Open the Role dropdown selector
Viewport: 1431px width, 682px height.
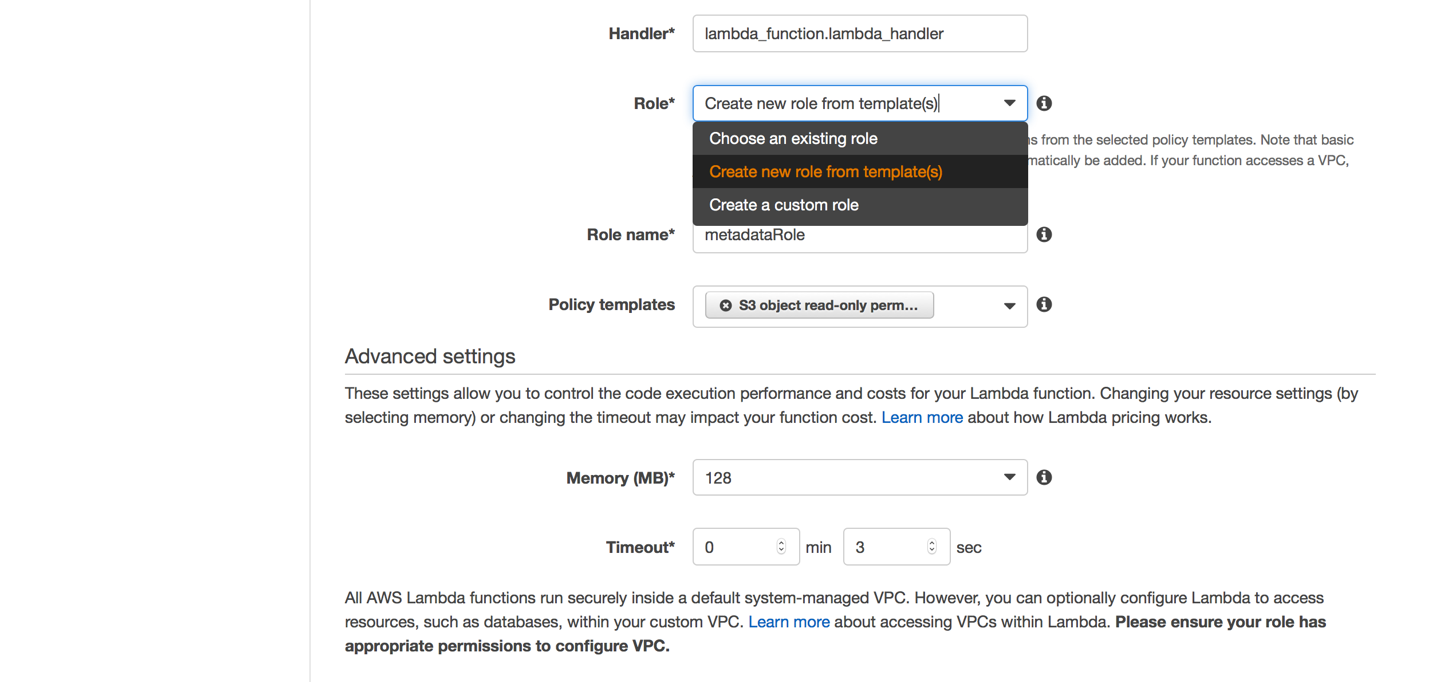(1009, 103)
